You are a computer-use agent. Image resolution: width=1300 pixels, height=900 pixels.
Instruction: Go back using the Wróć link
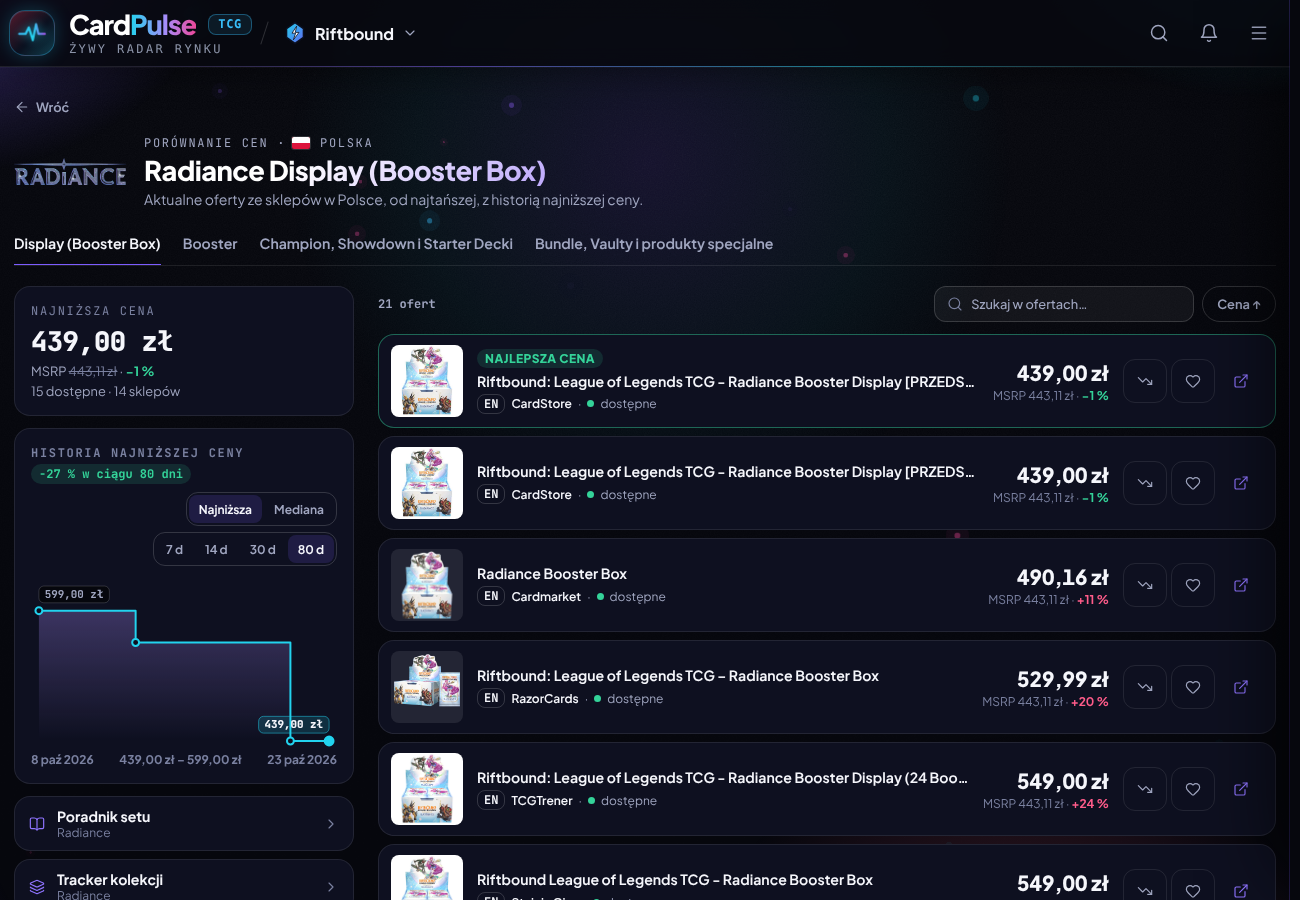coord(42,107)
